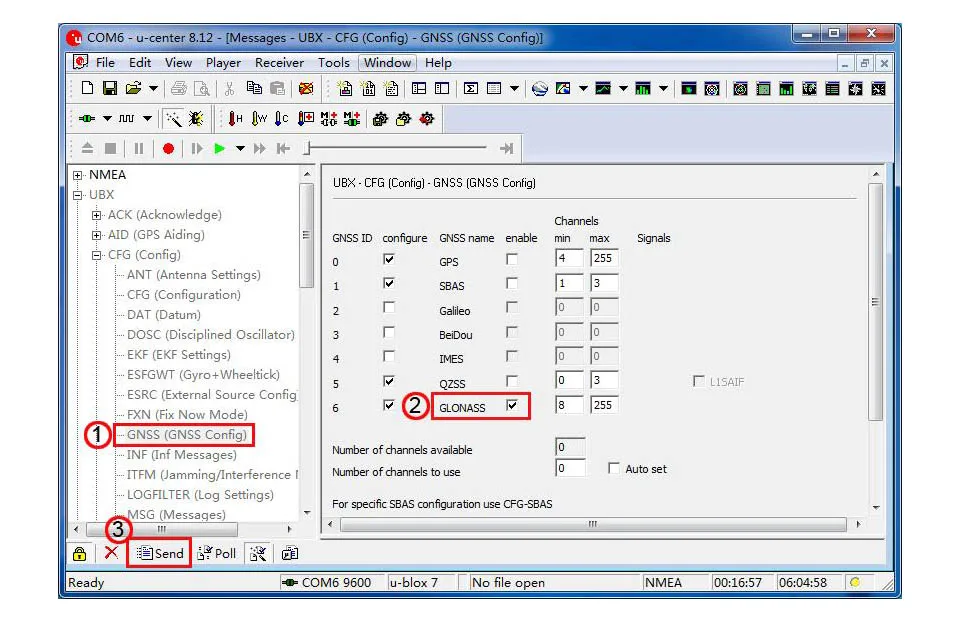This screenshot has height=638, width=960.
Task: Click the Coldstart thermometer C icon
Action: point(282,119)
